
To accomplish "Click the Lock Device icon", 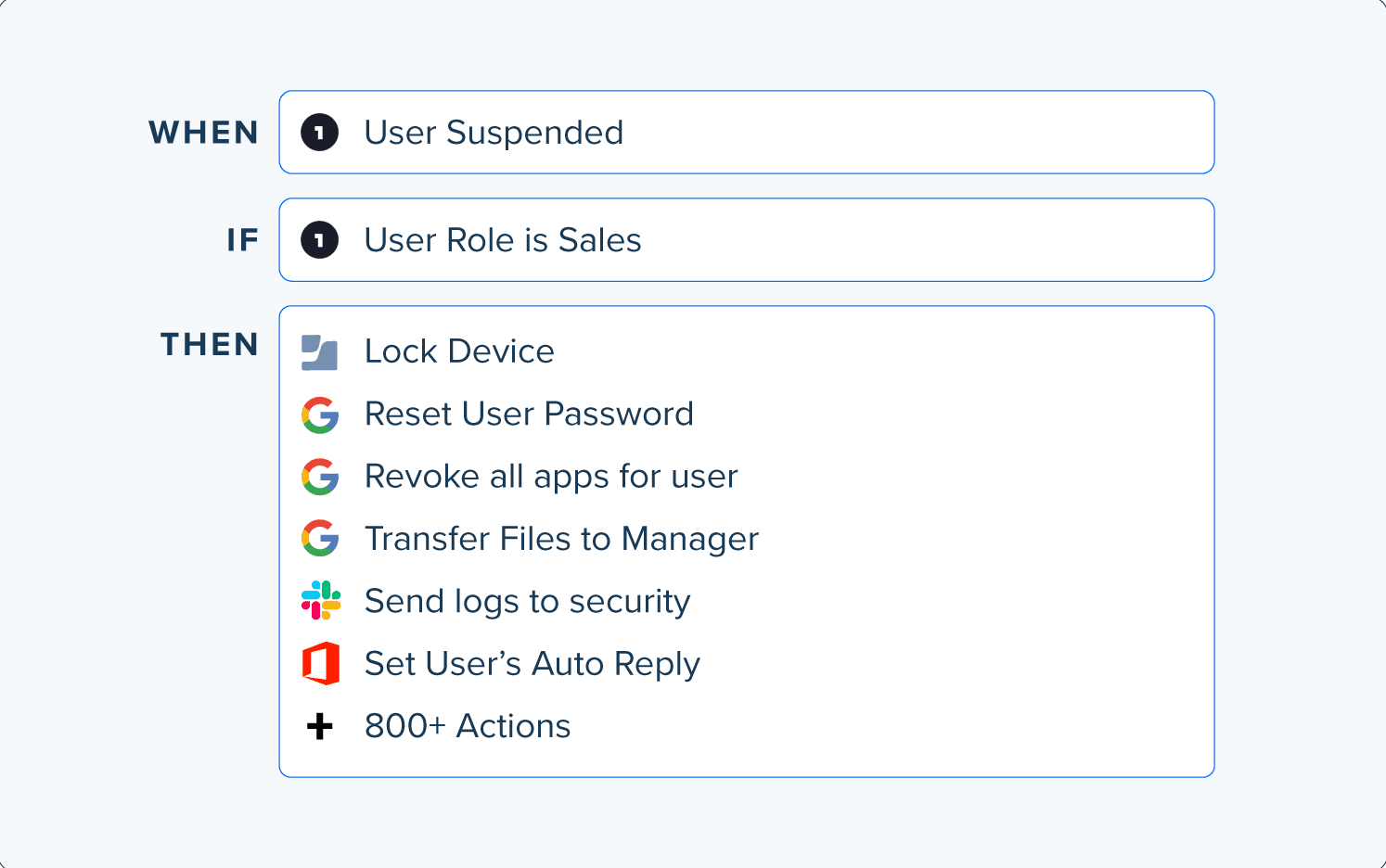I will coord(319,352).
